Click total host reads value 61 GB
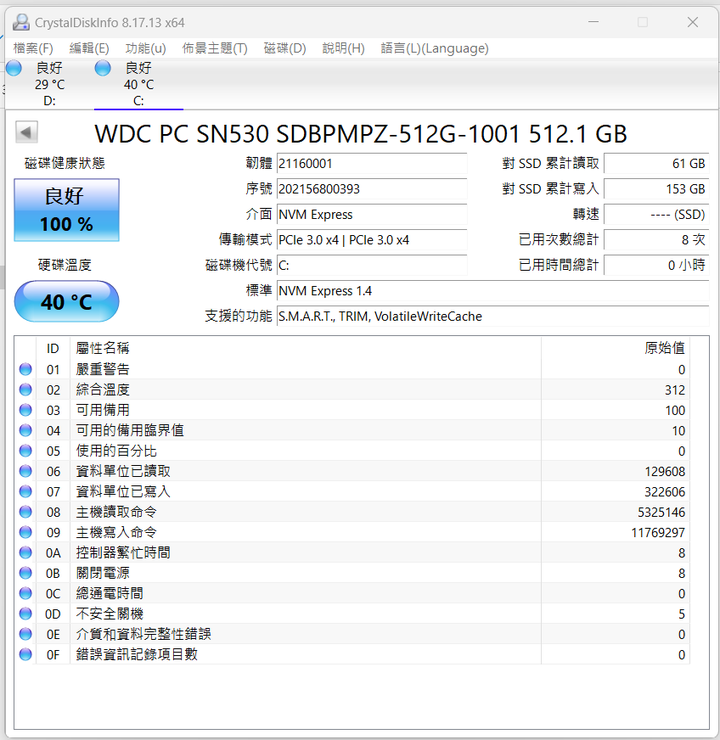This screenshot has height=740, width=720. (656, 164)
